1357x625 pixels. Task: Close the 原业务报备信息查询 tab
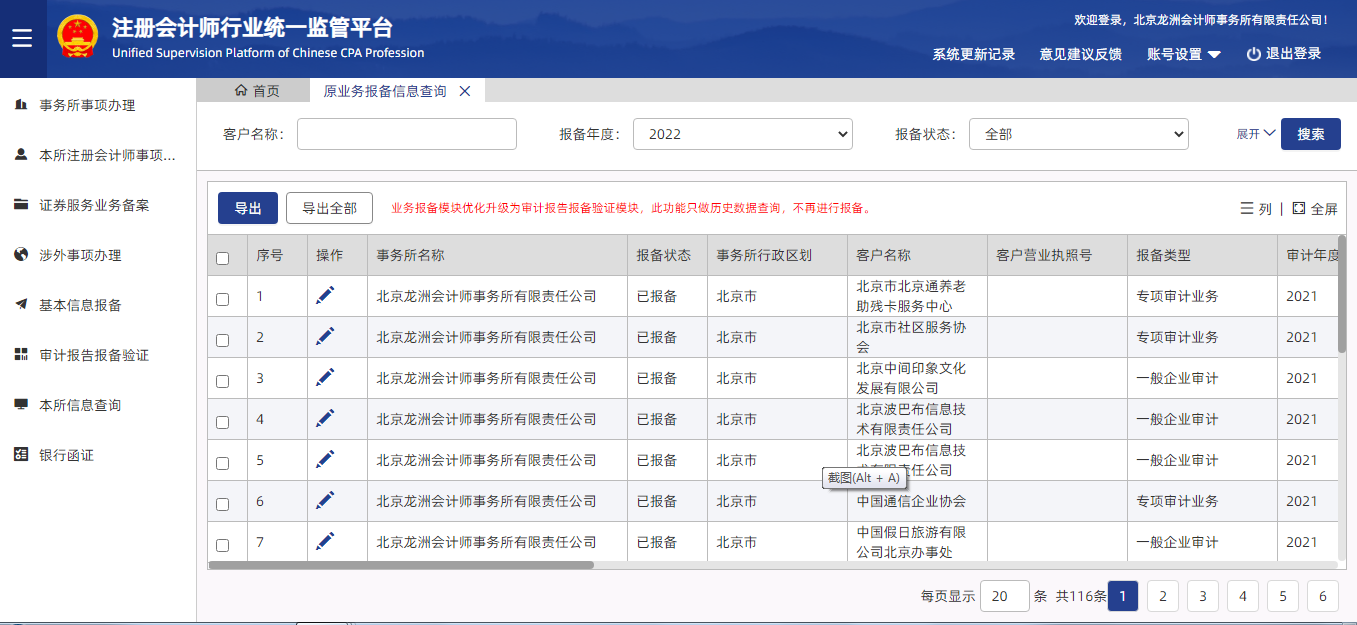[464, 91]
